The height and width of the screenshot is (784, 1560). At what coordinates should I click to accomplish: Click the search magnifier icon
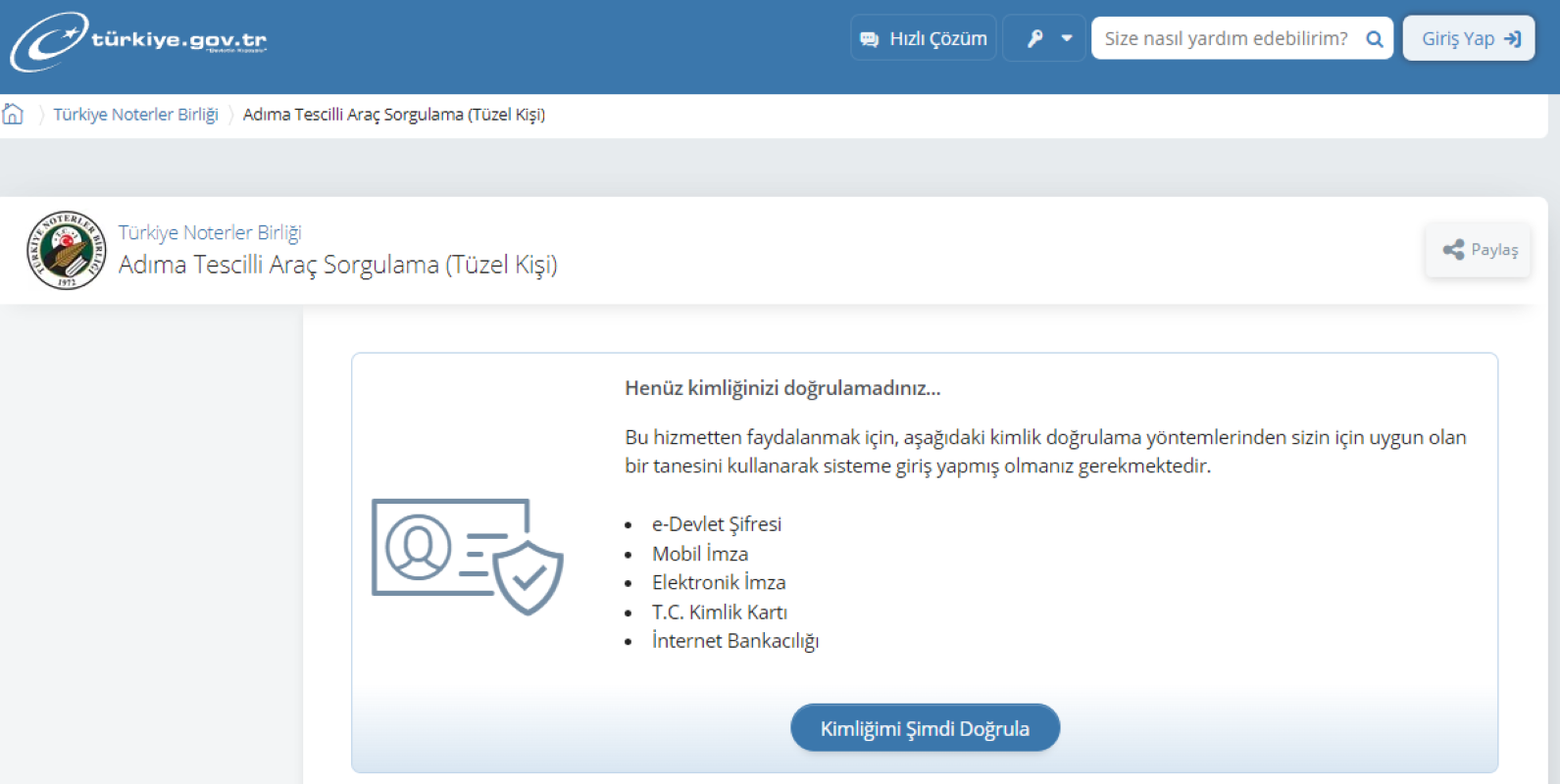[x=1375, y=39]
